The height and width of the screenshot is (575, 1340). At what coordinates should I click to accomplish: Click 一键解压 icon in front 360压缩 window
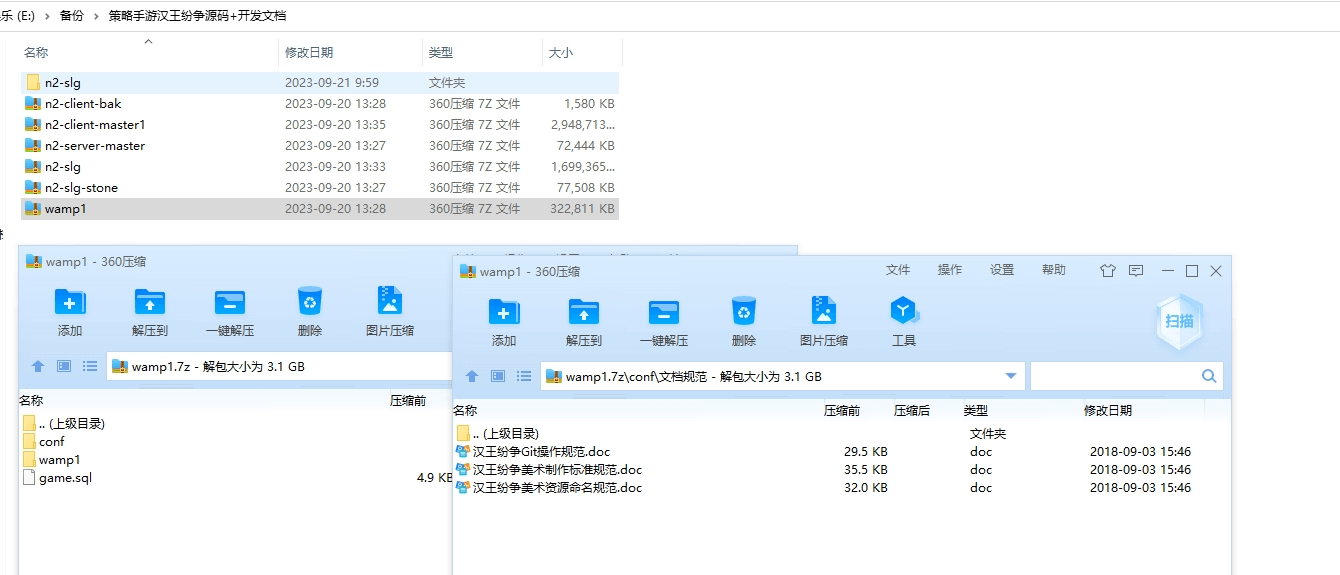pyautogui.click(x=664, y=311)
